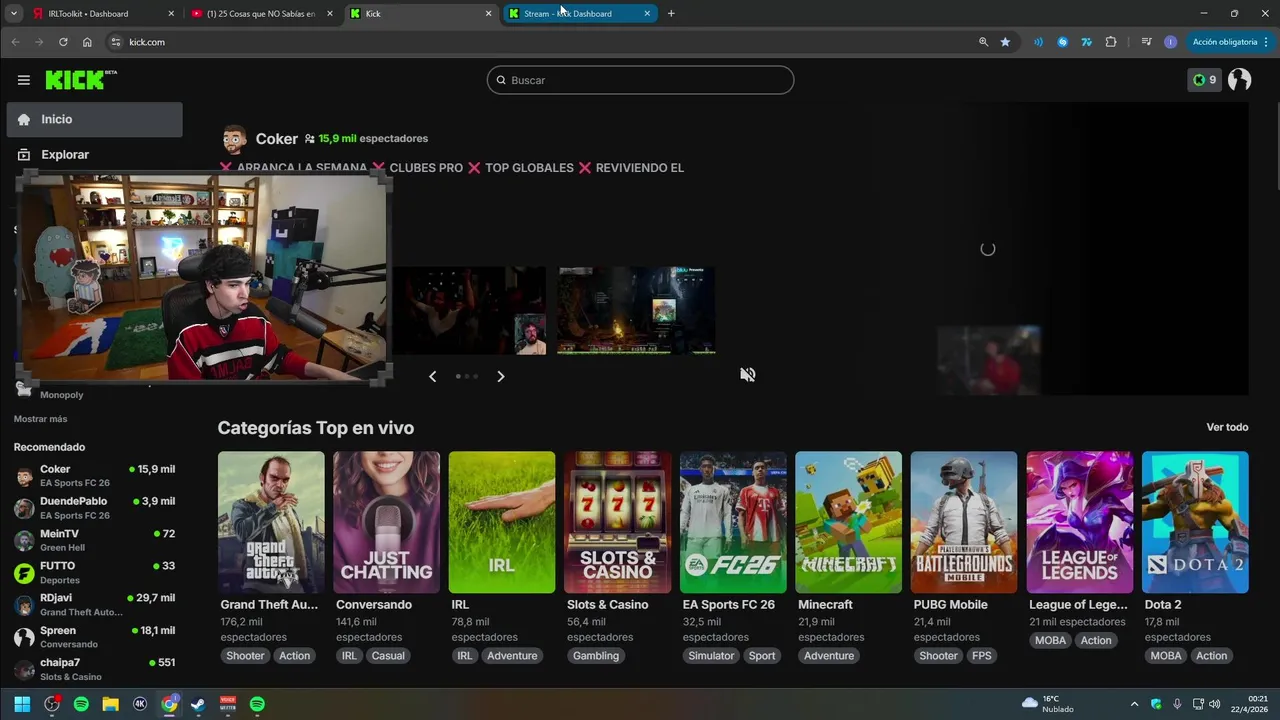
Task: Open the media controls icon in toolbar
Action: (1146, 42)
